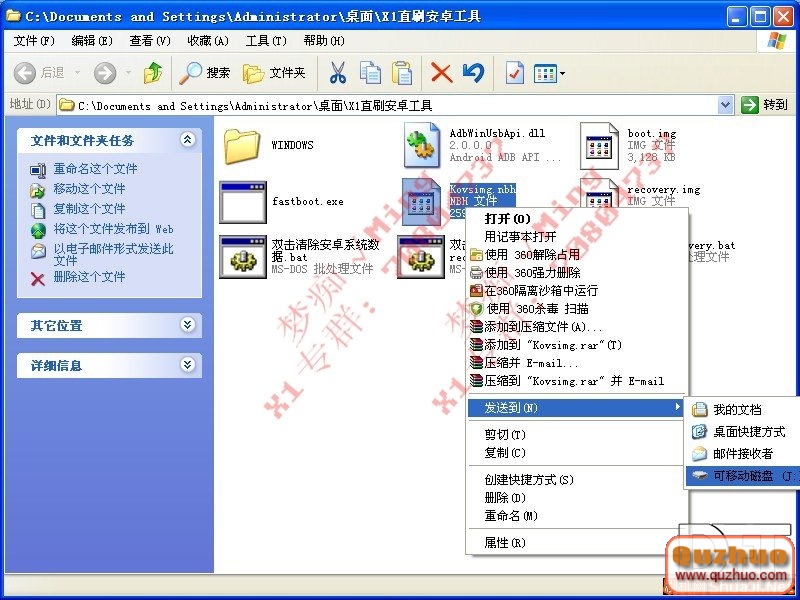Choose 添加到 "Kovsimg.rar"(T) in context menu
Viewport: 800px width, 600px height.
(x=577, y=345)
